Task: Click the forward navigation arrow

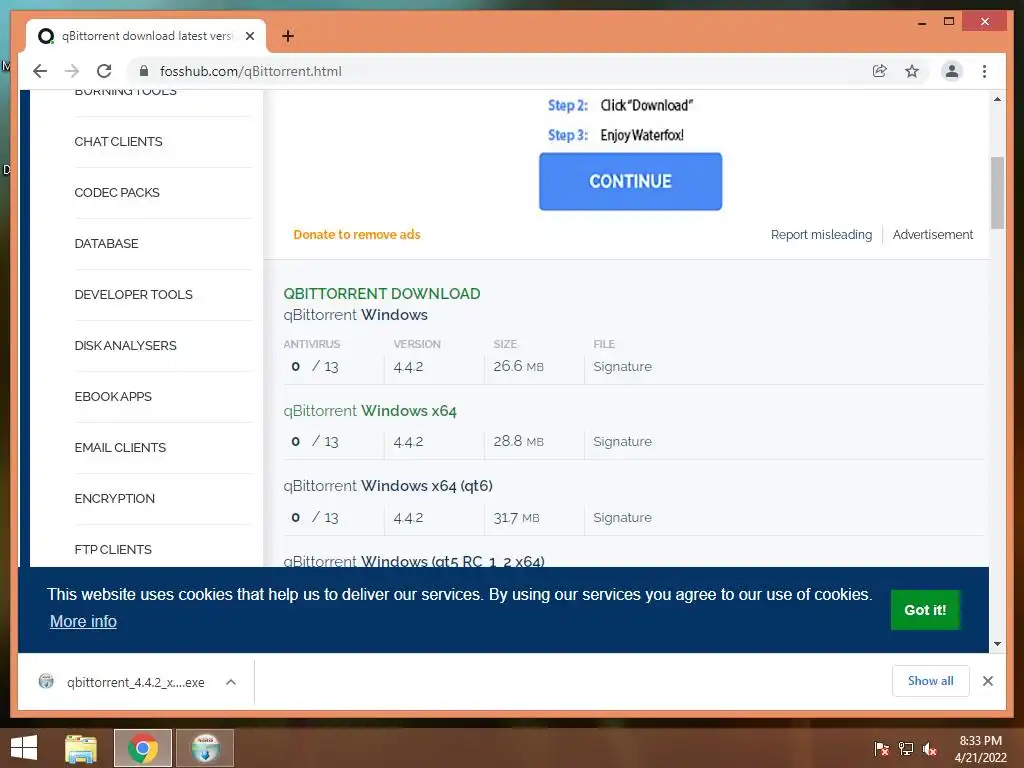Action: click(x=72, y=71)
